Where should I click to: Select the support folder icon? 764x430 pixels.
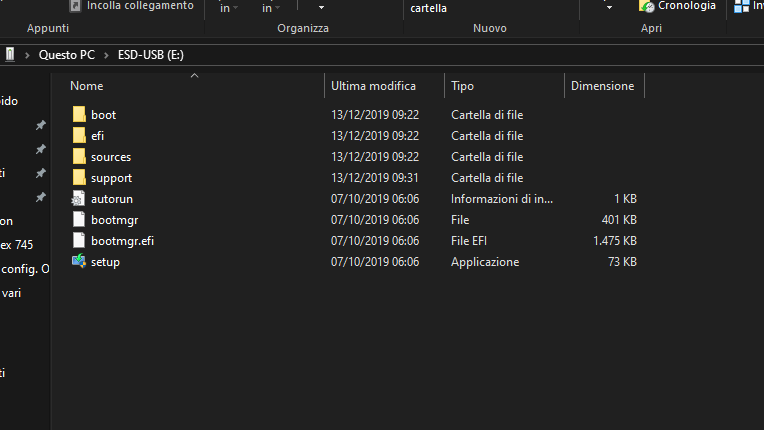79,177
